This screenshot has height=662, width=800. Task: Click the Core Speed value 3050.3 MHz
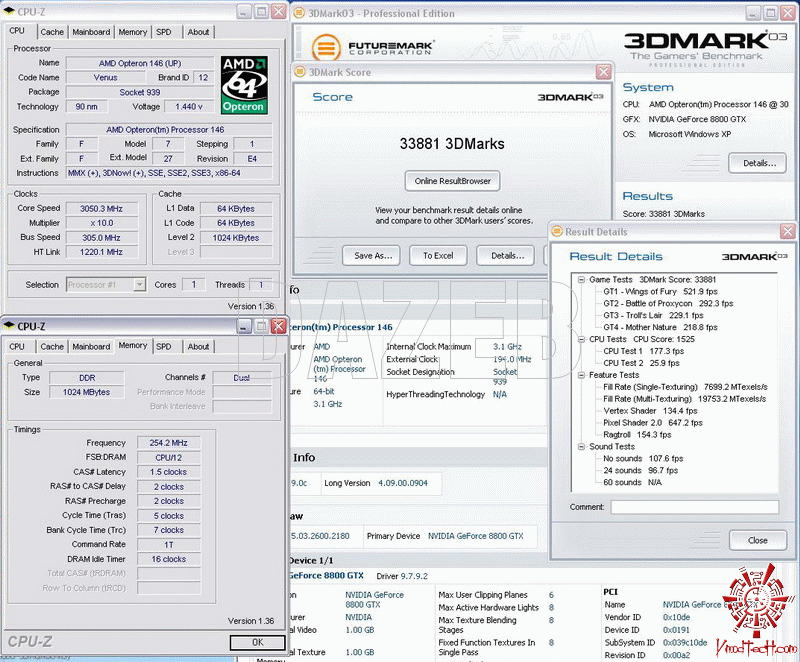point(102,209)
